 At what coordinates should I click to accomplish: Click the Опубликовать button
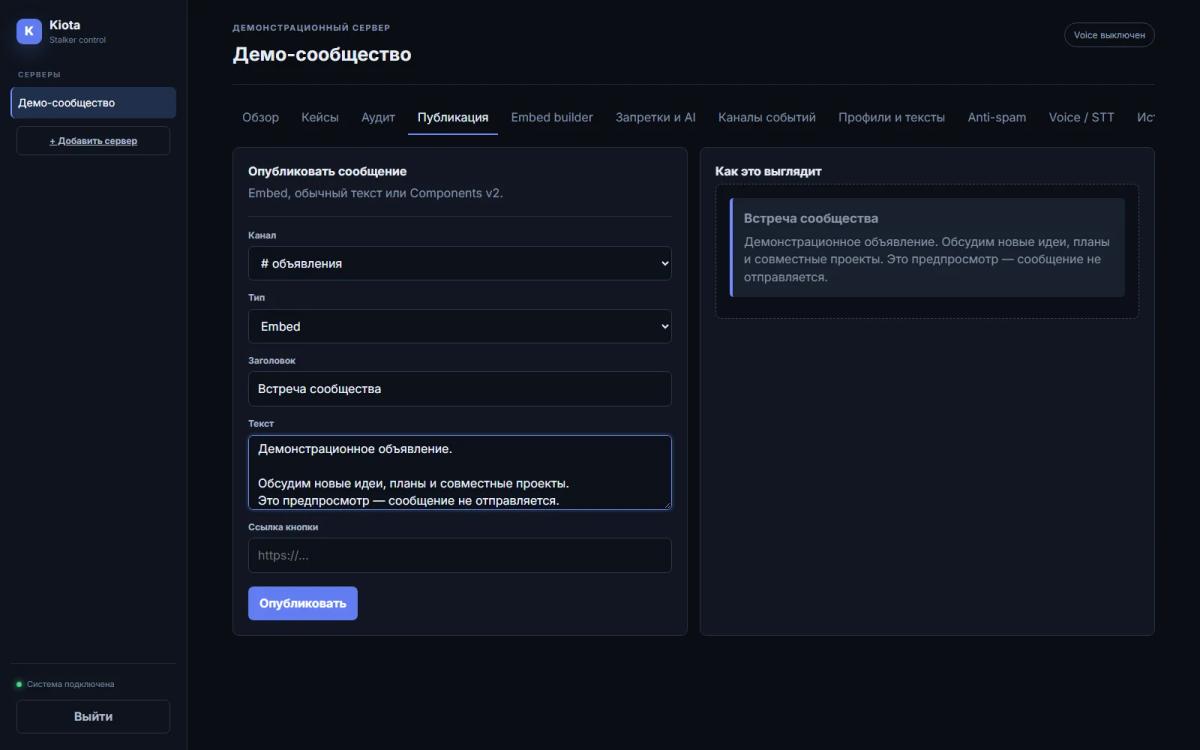pos(303,603)
